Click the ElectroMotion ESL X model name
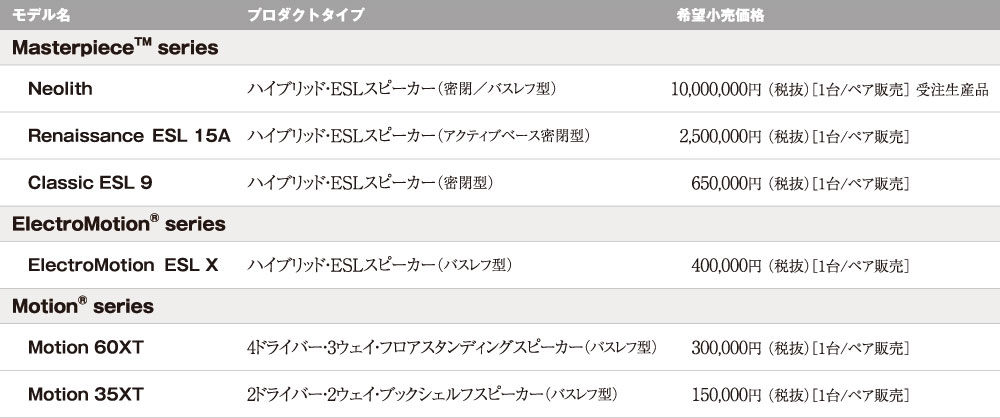 pyautogui.click(x=123, y=265)
